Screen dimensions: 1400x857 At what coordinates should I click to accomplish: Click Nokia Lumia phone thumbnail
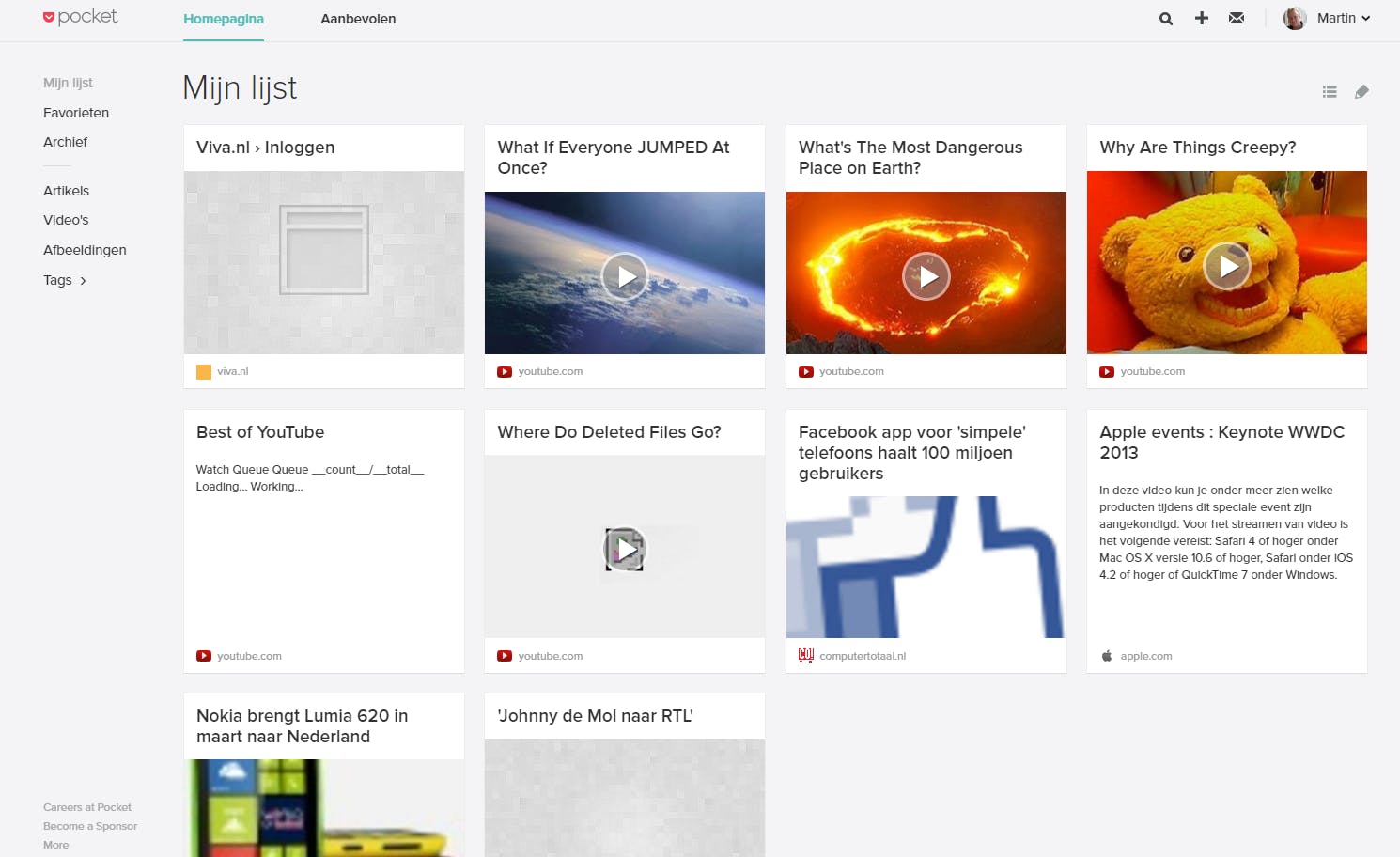click(324, 808)
